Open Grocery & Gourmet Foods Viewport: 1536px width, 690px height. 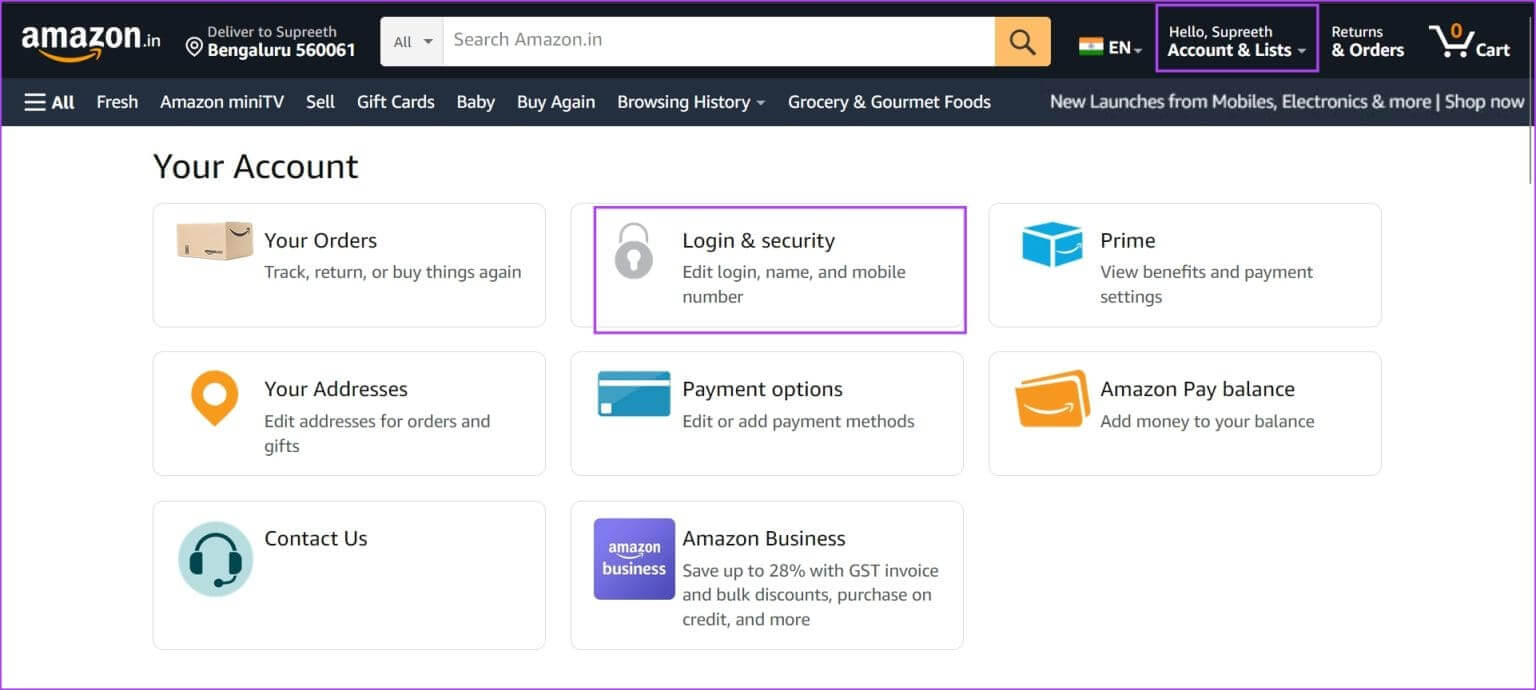(x=889, y=102)
